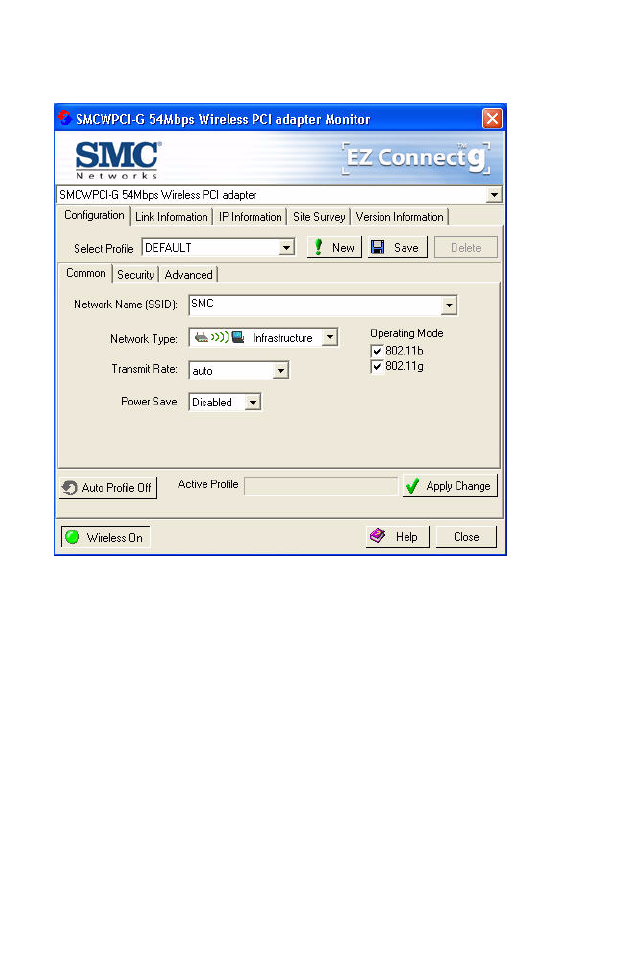Toggle the 802.11b operating mode checkbox
The height and width of the screenshot is (972, 630).
click(377, 351)
